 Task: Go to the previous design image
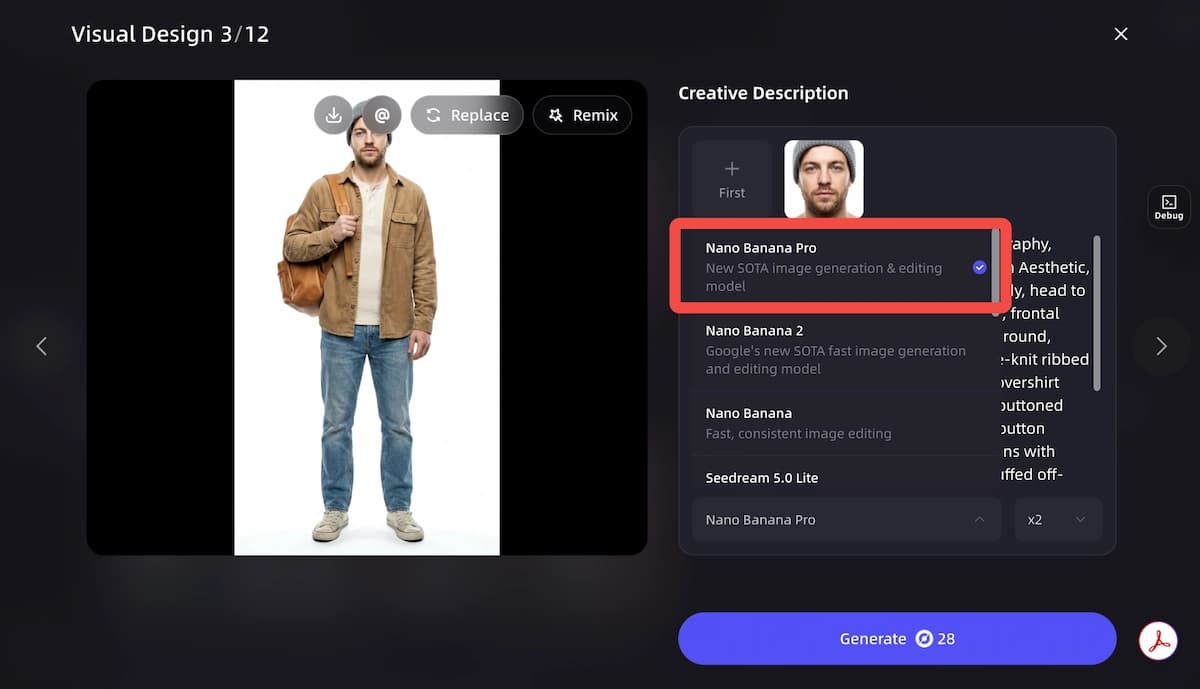point(41,346)
